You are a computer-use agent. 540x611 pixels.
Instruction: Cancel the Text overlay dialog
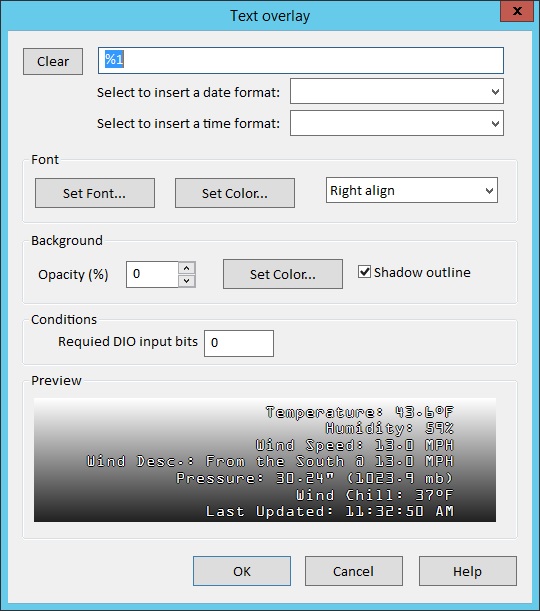[353, 571]
